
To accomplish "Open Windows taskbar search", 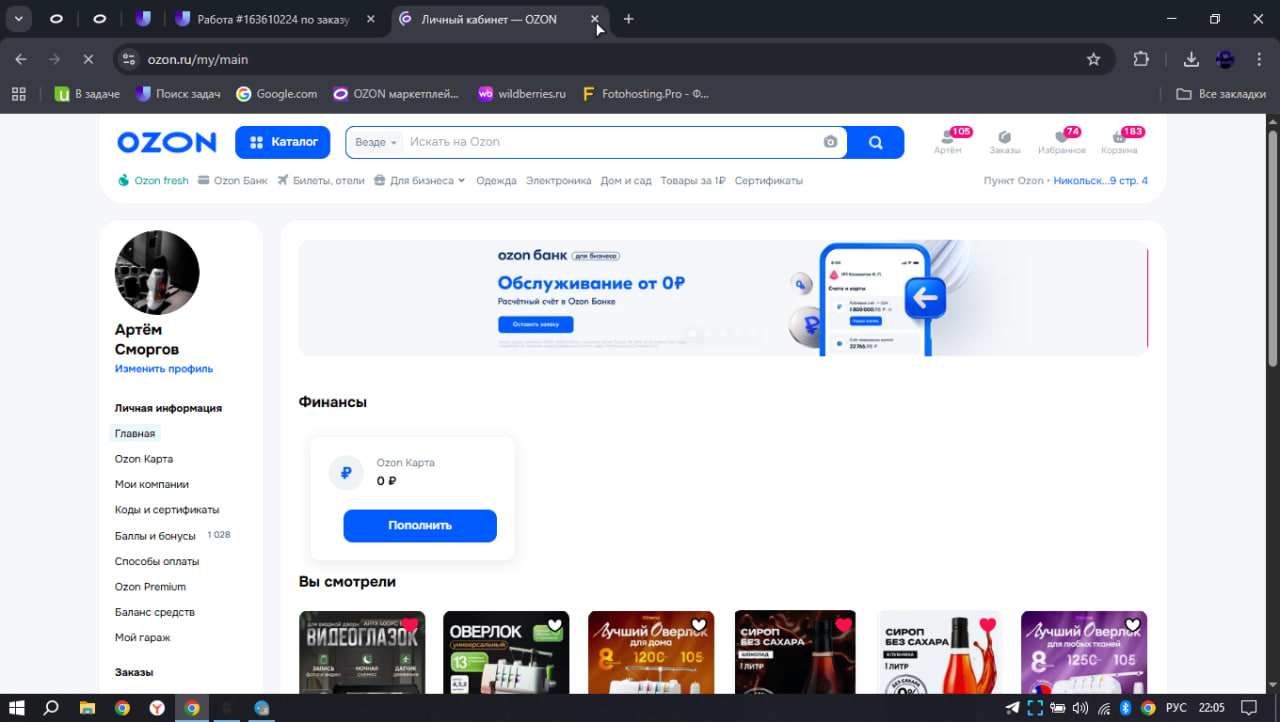I will (x=51, y=707).
